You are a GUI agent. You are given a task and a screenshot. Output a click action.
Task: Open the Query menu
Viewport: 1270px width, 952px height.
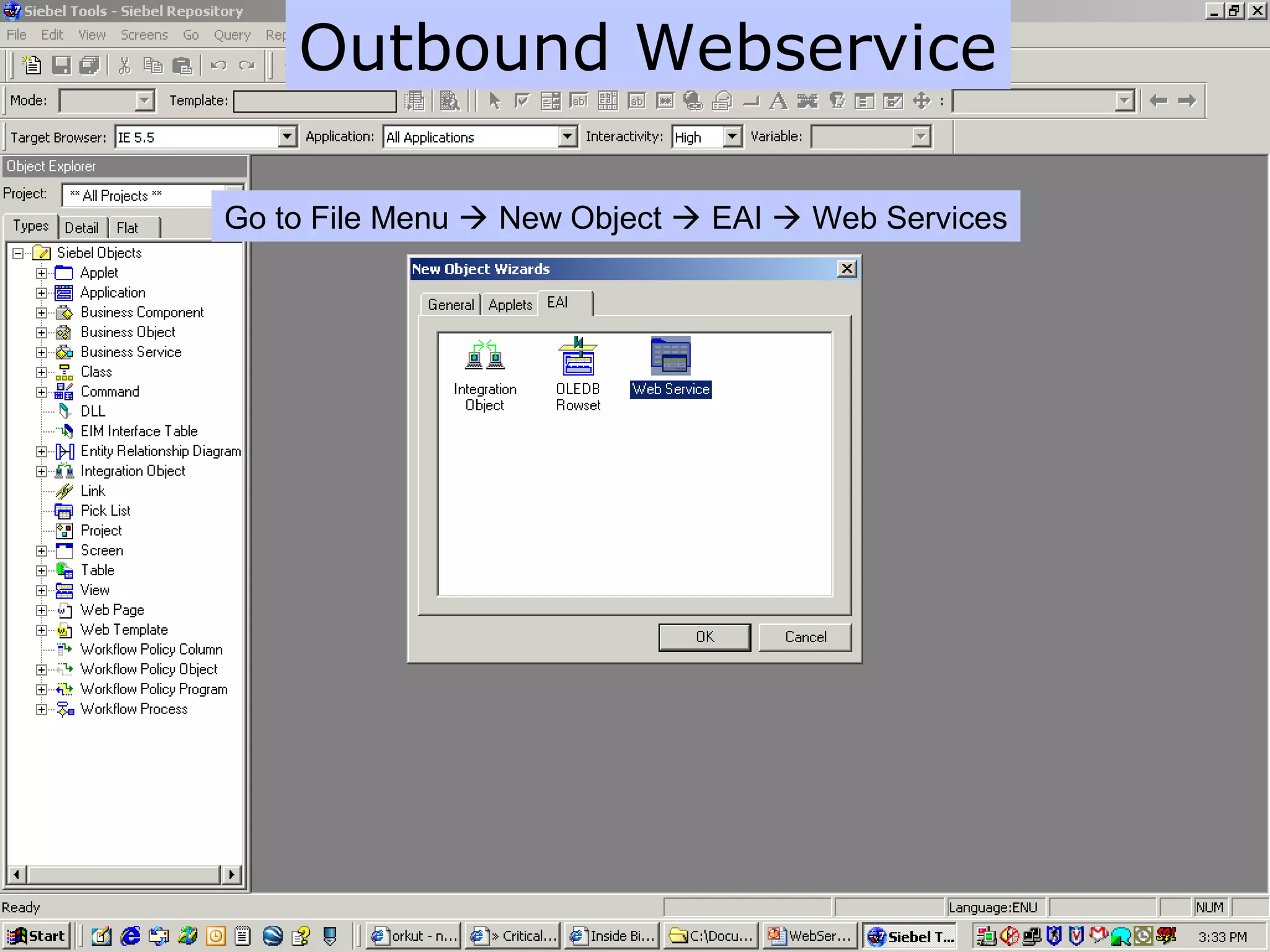coord(233,35)
